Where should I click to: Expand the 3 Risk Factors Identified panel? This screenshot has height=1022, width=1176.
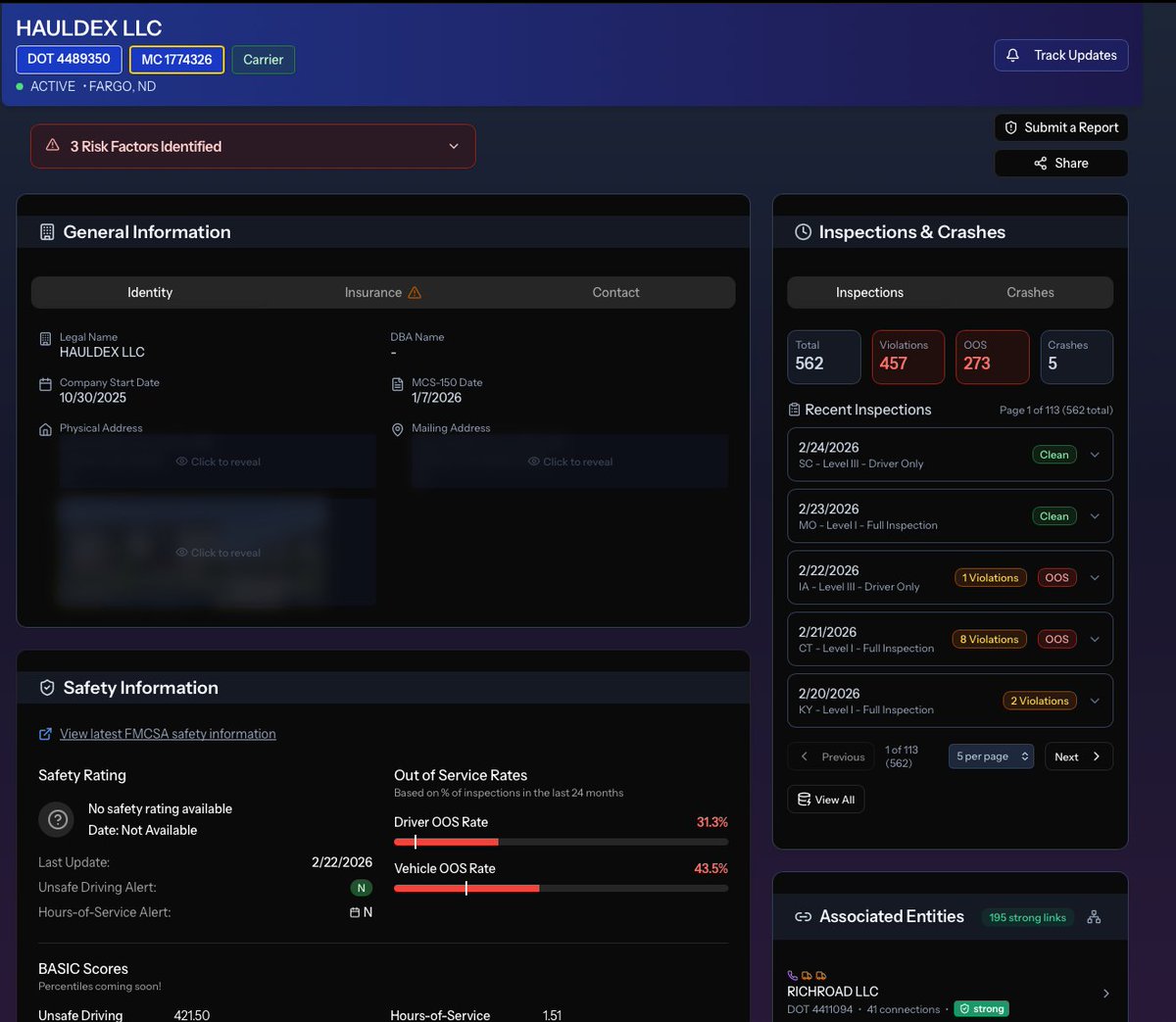(x=253, y=146)
